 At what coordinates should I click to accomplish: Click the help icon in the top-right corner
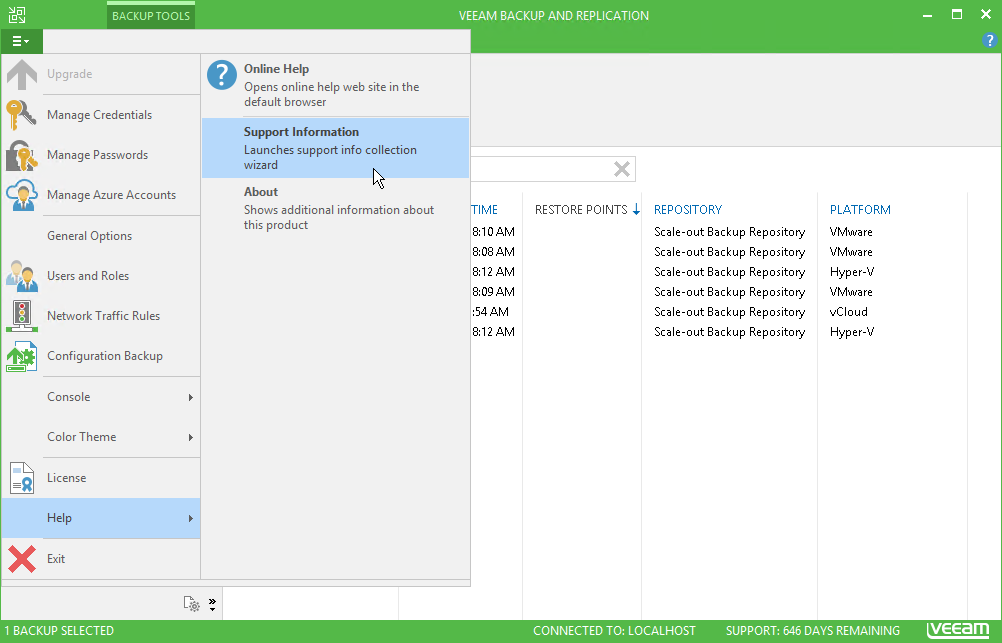coord(989,41)
